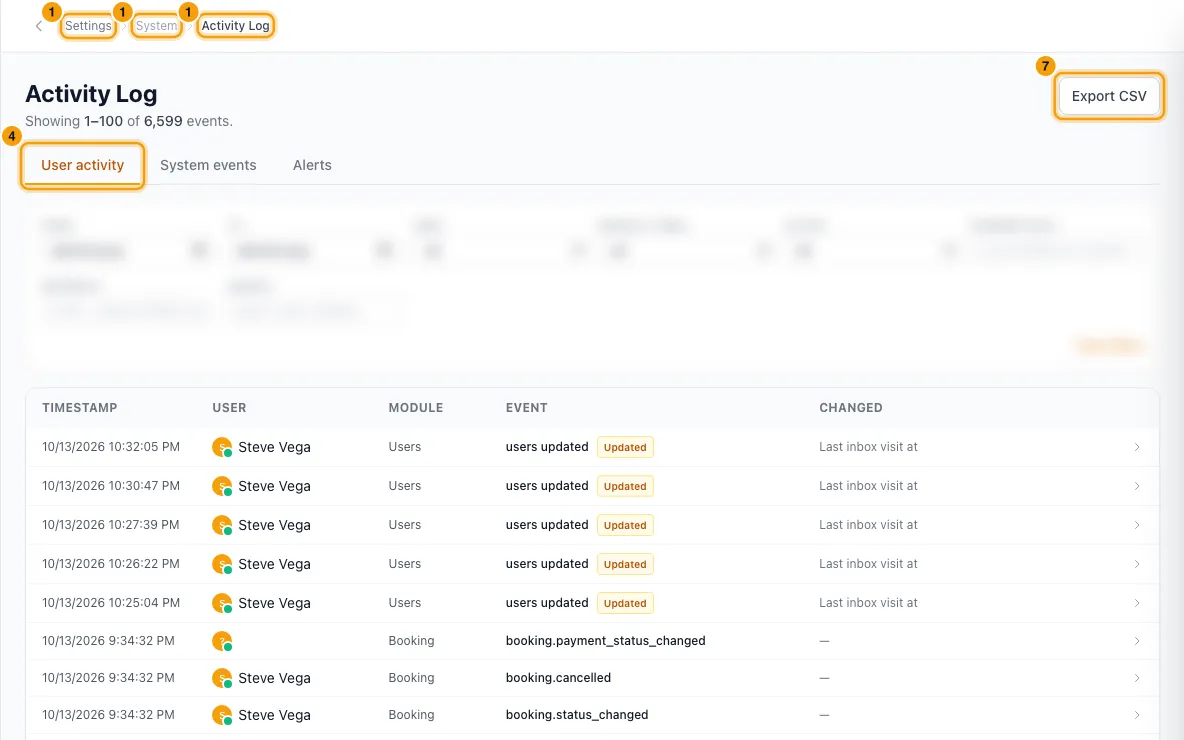Click Steve Vega's avatar in 10:27:39 PM row
1184x740 pixels.
tap(222, 525)
